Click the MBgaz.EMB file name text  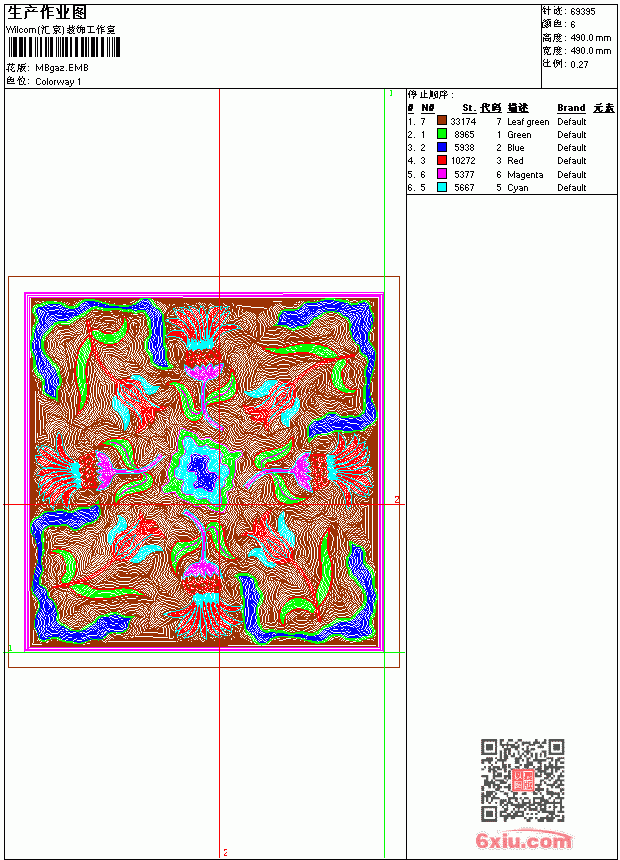coord(61,68)
